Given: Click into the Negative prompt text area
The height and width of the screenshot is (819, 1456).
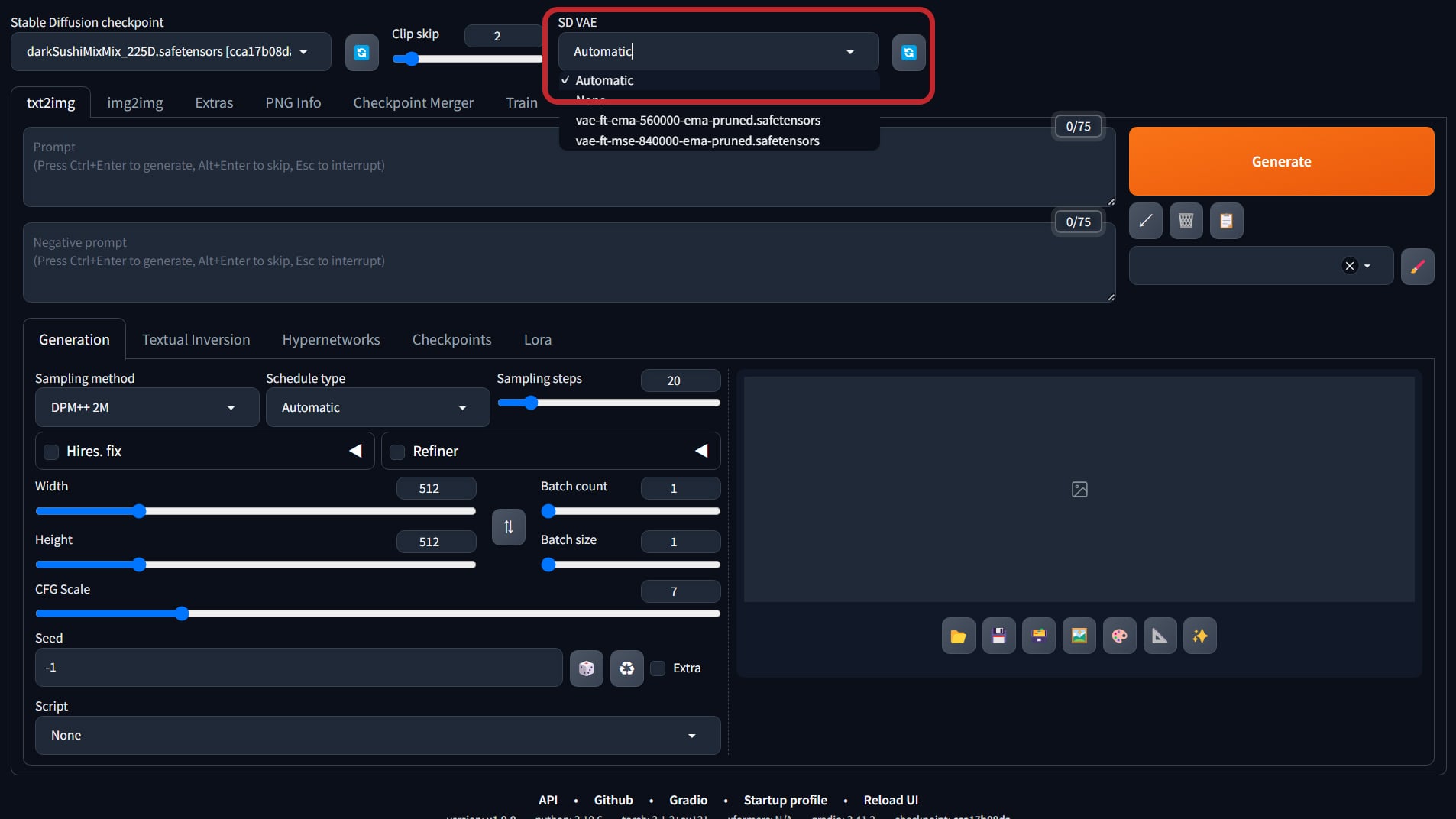Looking at the screenshot, I should 569,262.
